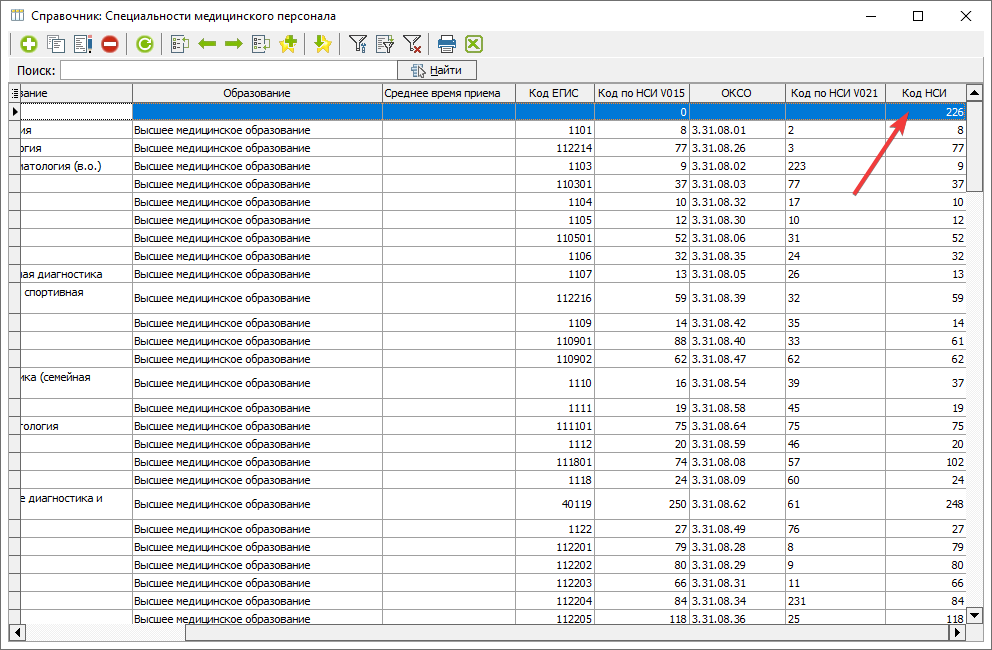
Task: Click the Код по НСИ V015 column header
Action: pyautogui.click(x=642, y=93)
